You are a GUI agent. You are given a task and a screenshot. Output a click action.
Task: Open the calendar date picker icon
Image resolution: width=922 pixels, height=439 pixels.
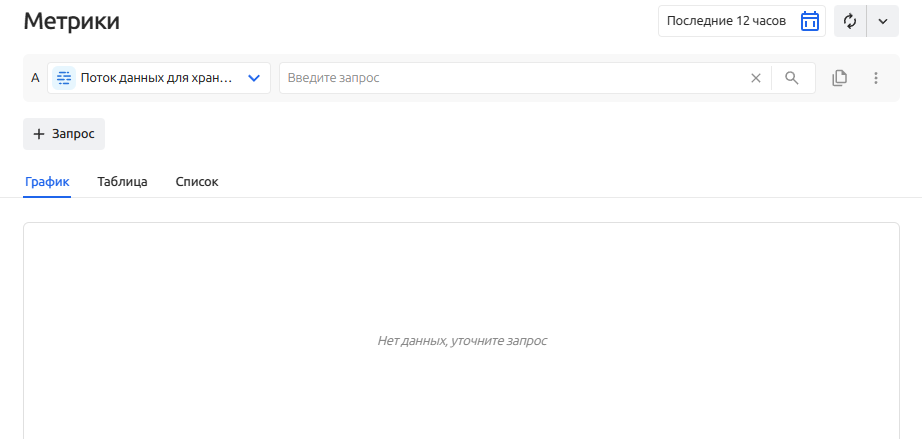point(810,21)
